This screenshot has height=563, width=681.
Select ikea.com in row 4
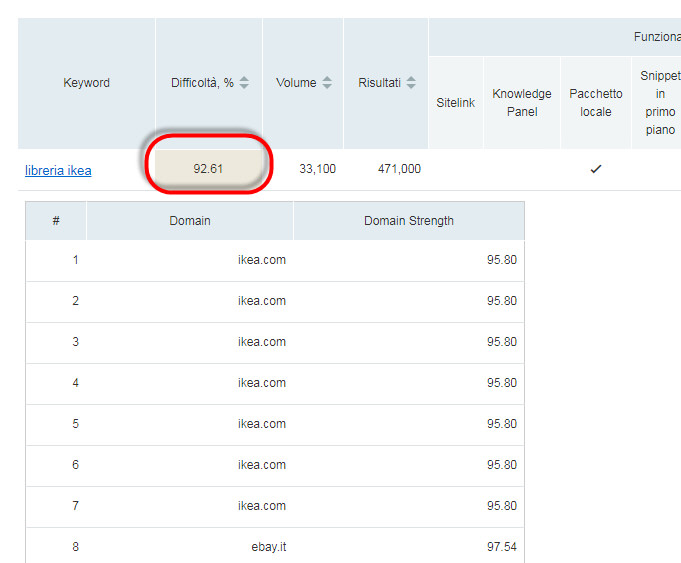click(262, 383)
